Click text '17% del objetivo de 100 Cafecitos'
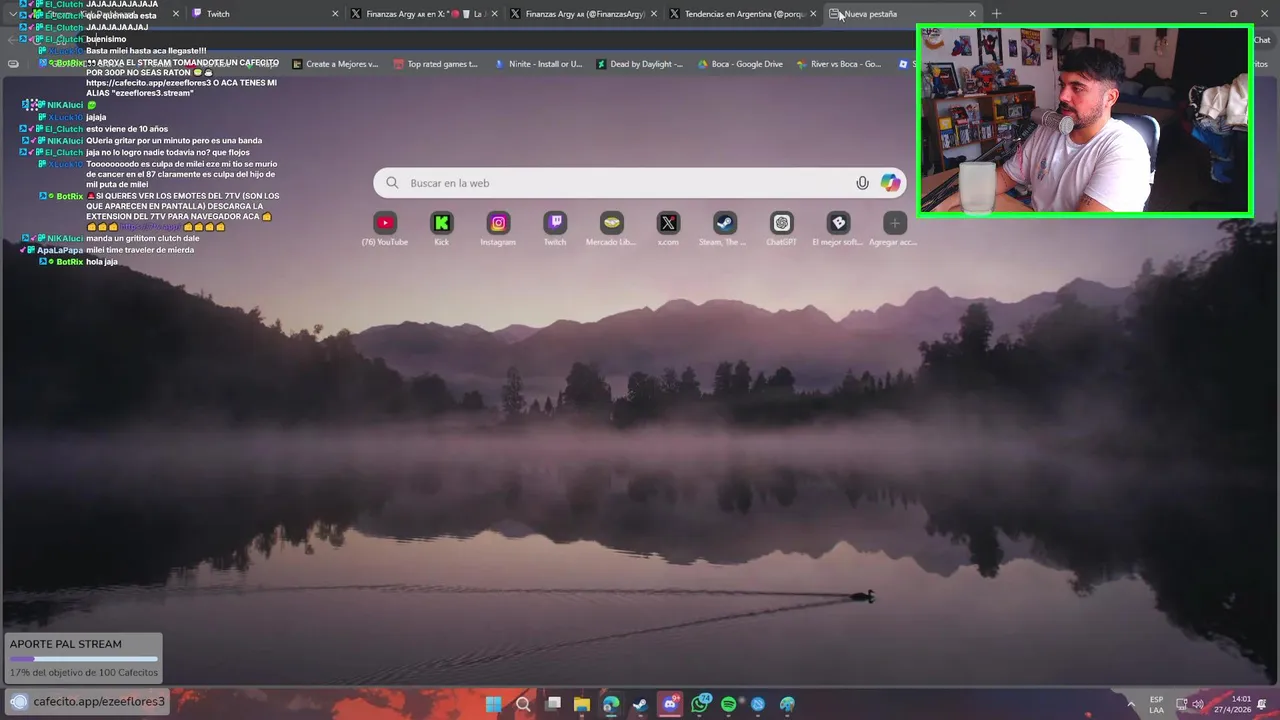 (x=84, y=672)
